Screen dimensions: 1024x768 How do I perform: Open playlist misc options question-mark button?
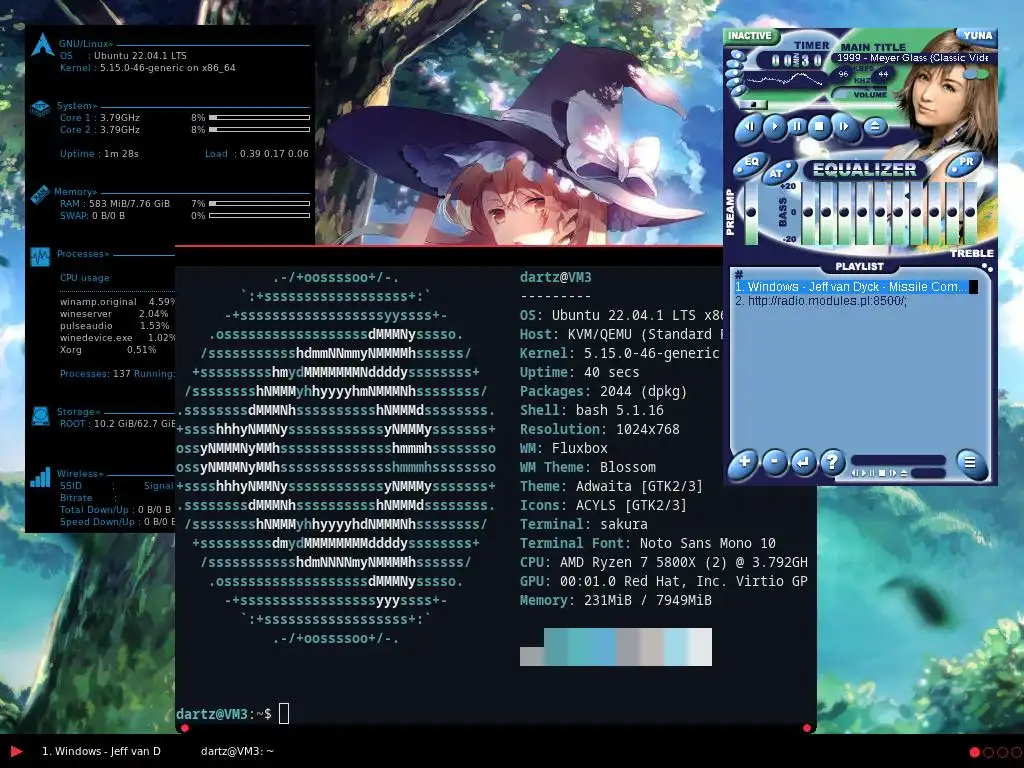(832, 462)
